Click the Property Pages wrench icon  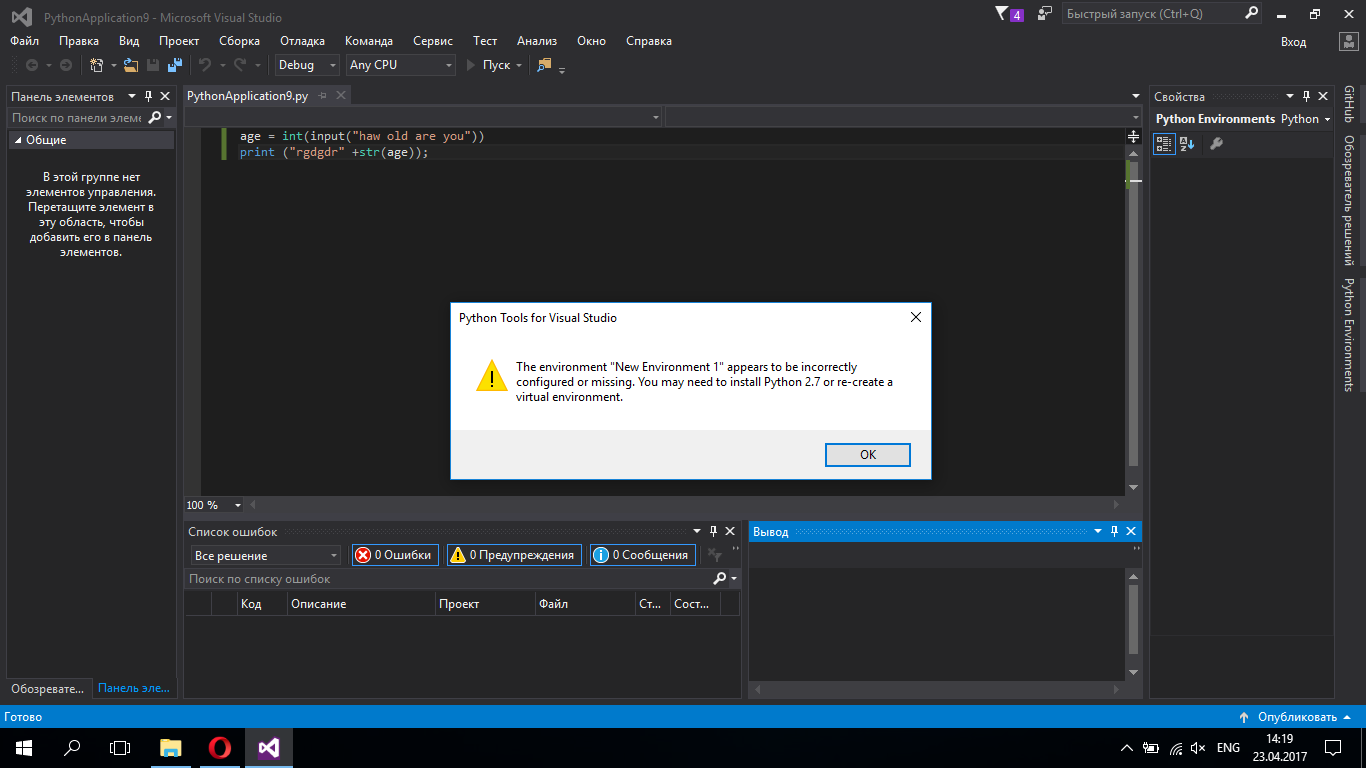(1216, 144)
